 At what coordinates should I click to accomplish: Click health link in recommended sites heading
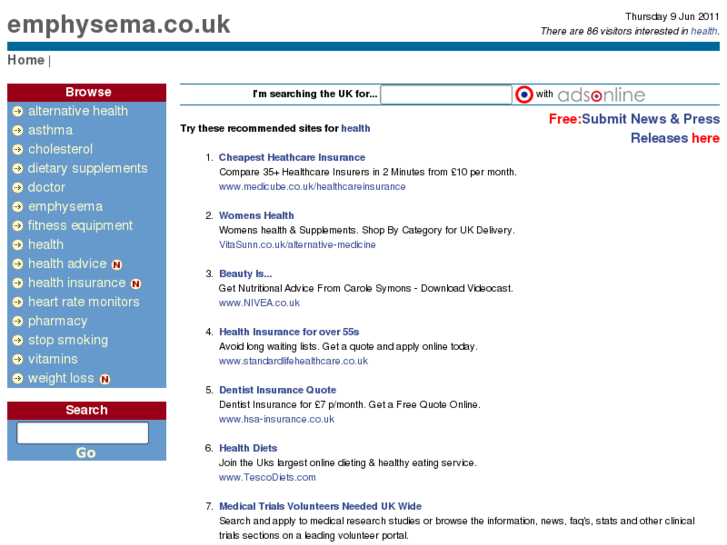pos(356,128)
